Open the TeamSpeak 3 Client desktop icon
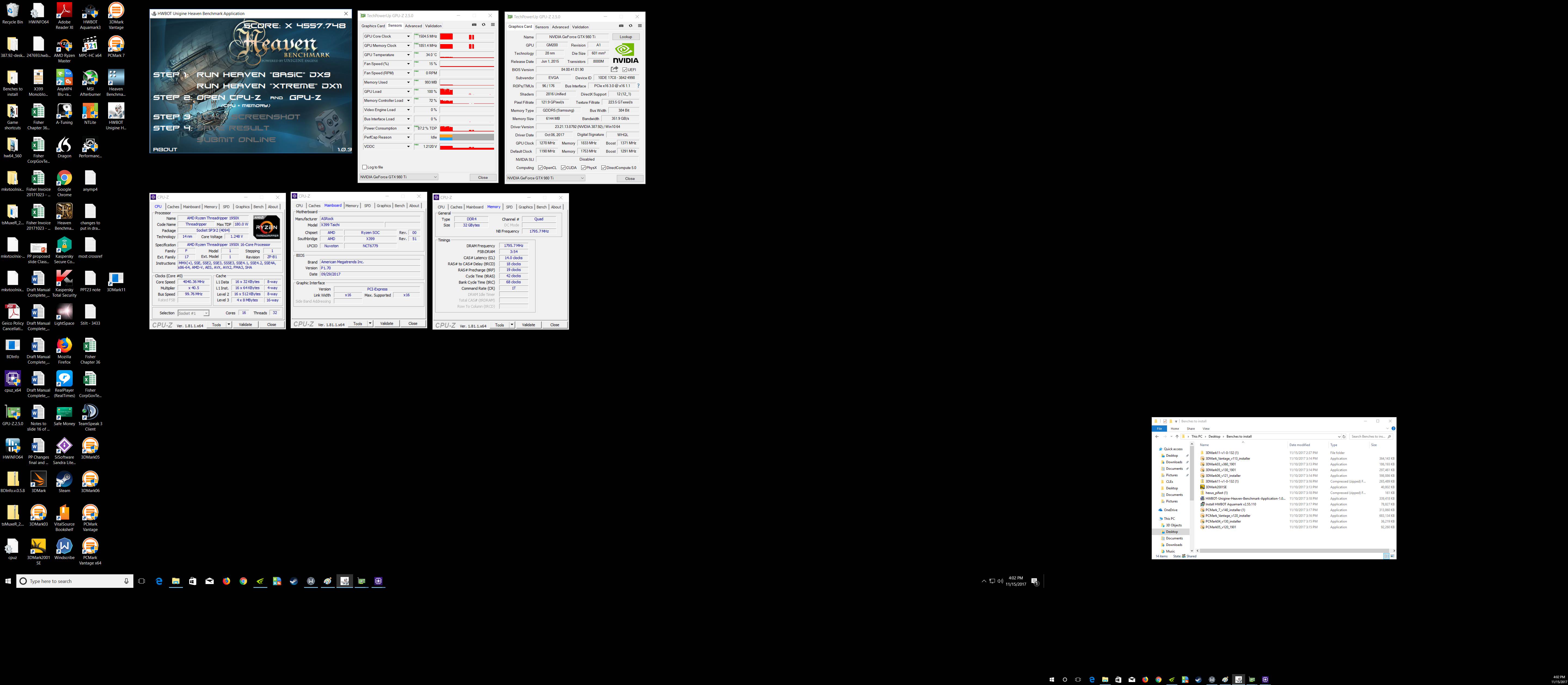The width and height of the screenshot is (1568, 685). tap(90, 416)
